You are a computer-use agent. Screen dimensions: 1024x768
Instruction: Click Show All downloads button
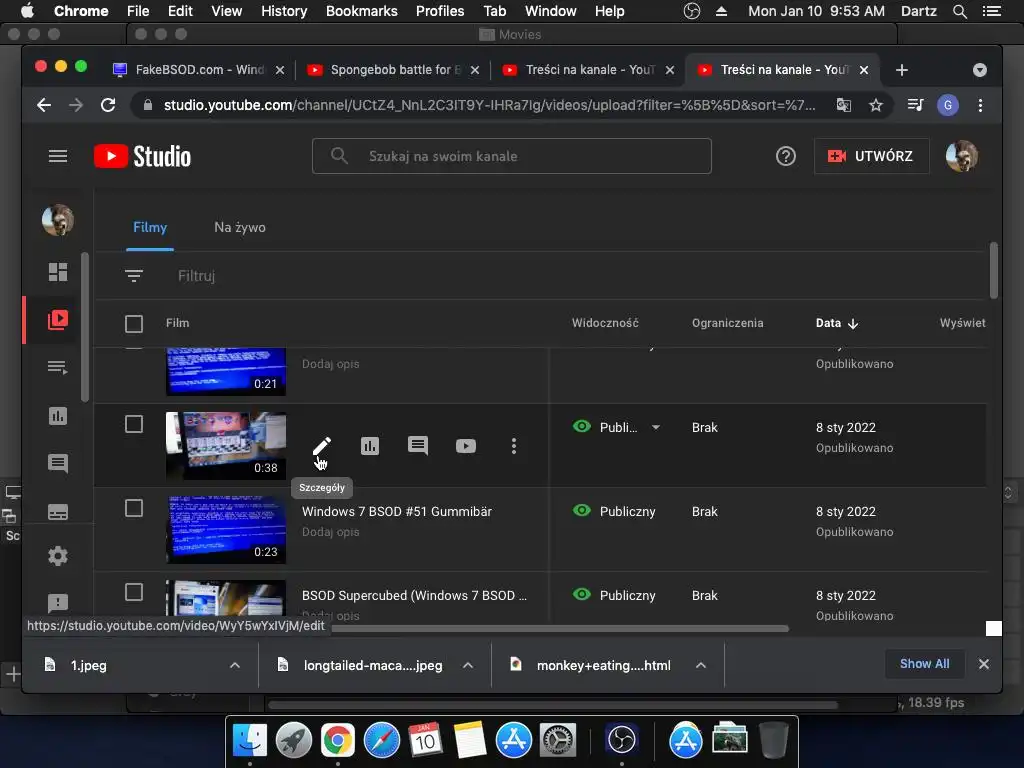click(x=924, y=664)
